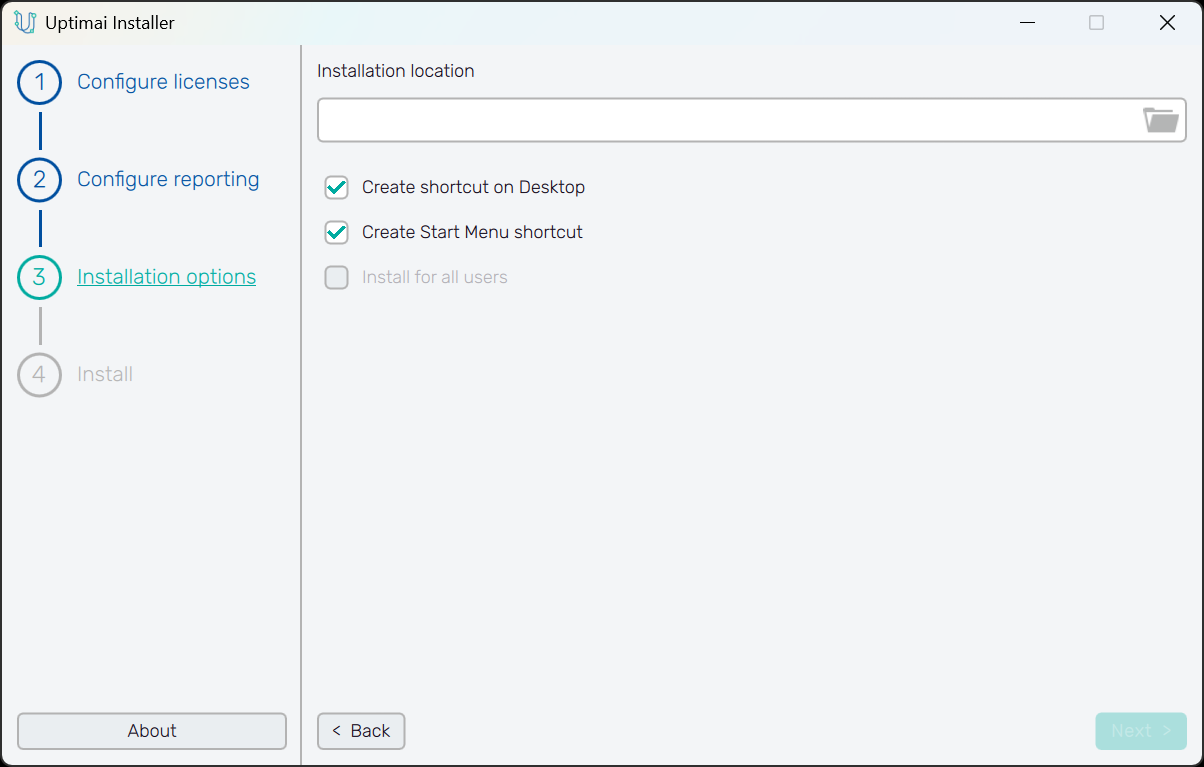Toggle Install for all users checkbox
The height and width of the screenshot is (767, 1204).
pyautogui.click(x=337, y=277)
